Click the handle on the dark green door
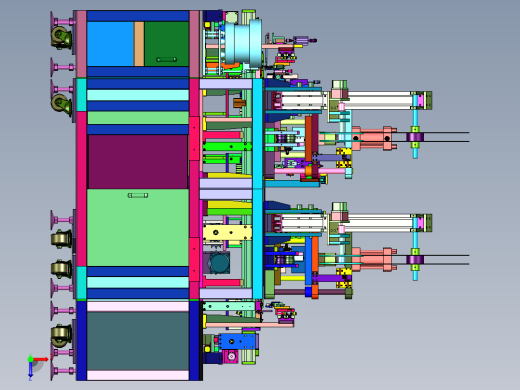The height and width of the screenshot is (390, 520). [167, 60]
